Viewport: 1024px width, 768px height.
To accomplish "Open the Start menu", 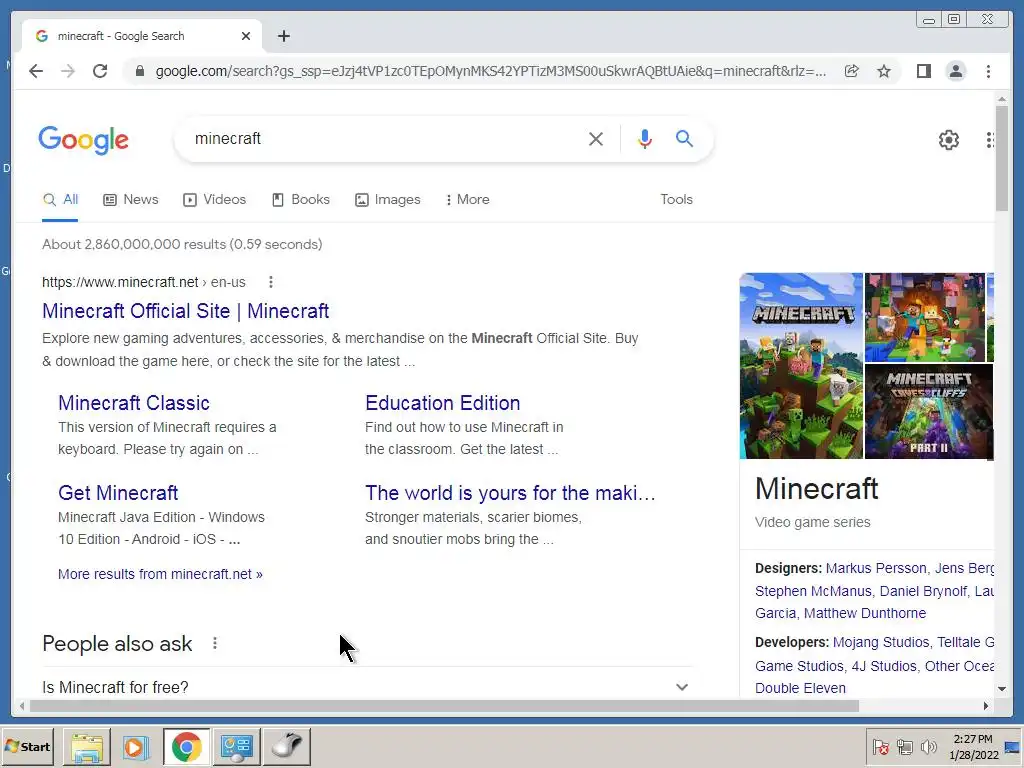I will point(28,746).
